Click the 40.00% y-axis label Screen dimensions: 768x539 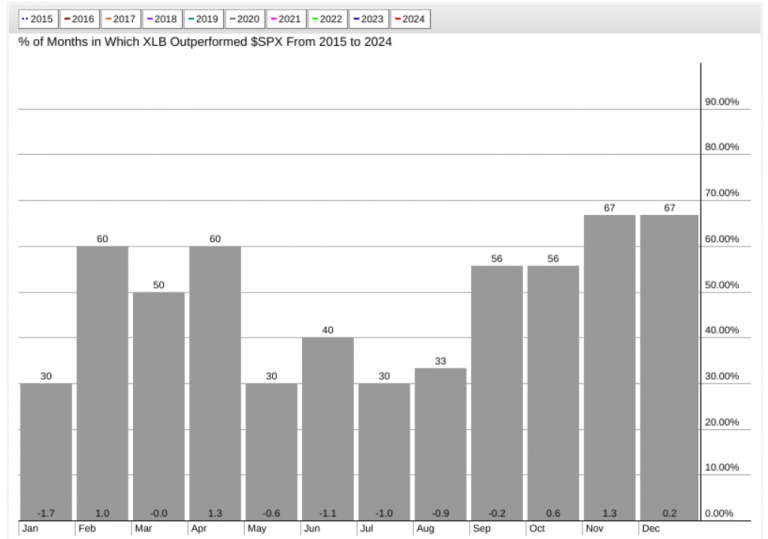pos(721,330)
